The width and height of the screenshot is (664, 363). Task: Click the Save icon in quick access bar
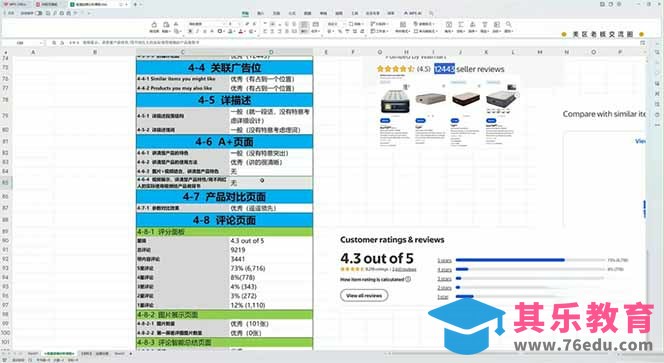[49, 13]
